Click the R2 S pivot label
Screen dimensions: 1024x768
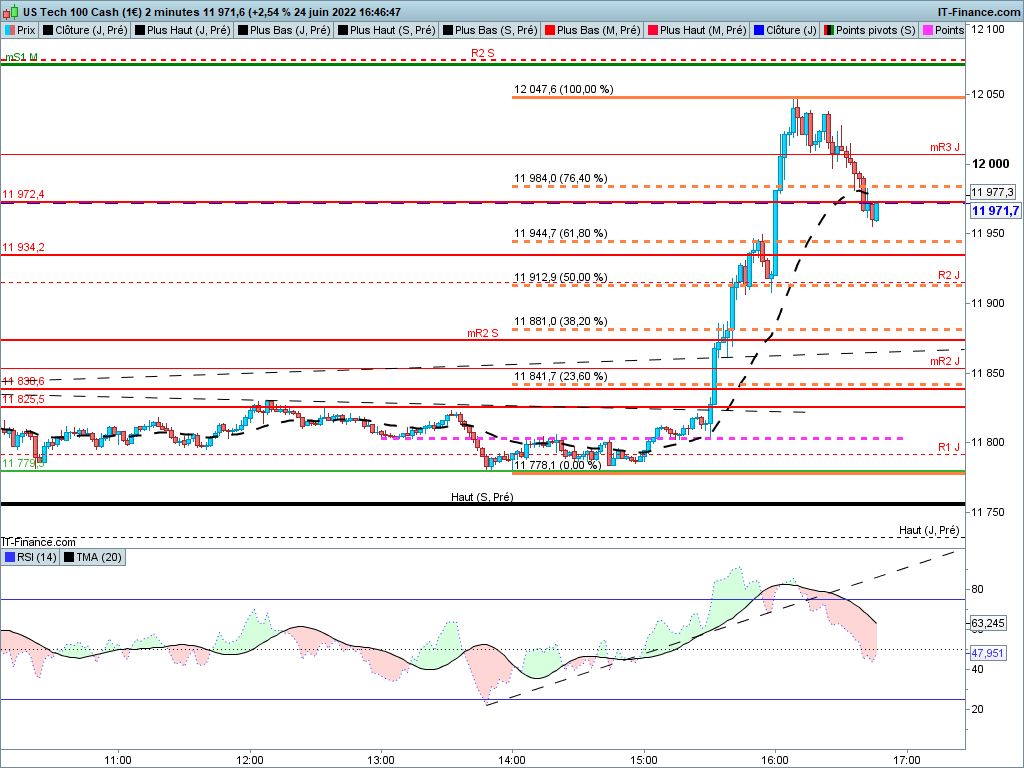tap(483, 54)
